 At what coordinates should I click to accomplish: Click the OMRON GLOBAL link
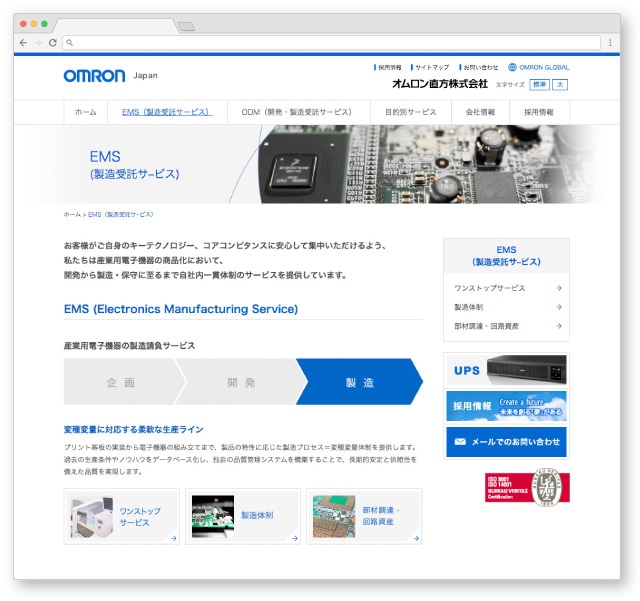(x=544, y=67)
